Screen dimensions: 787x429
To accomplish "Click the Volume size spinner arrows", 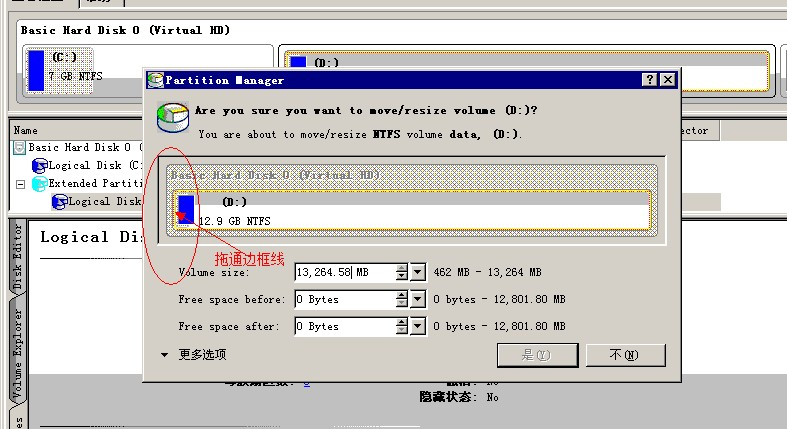I will pos(401,272).
